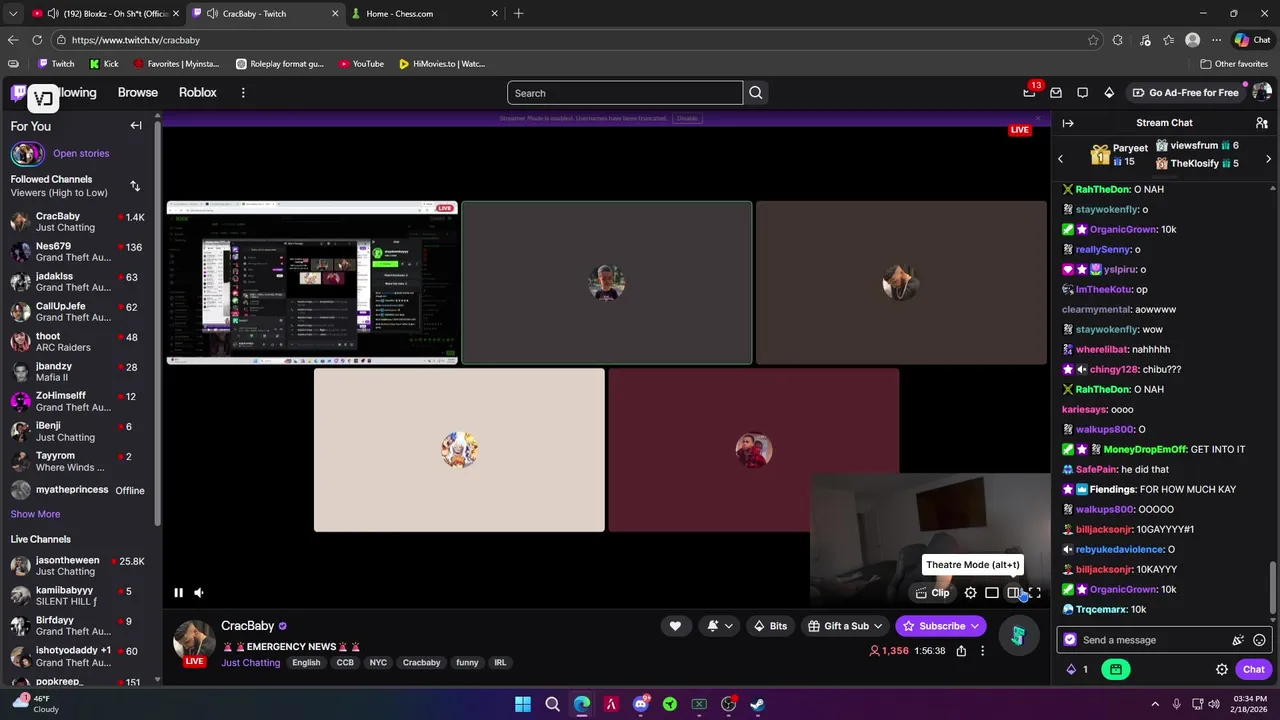This screenshot has height=720, width=1280.
Task: Open stories link in sidebar
Action: [81, 153]
